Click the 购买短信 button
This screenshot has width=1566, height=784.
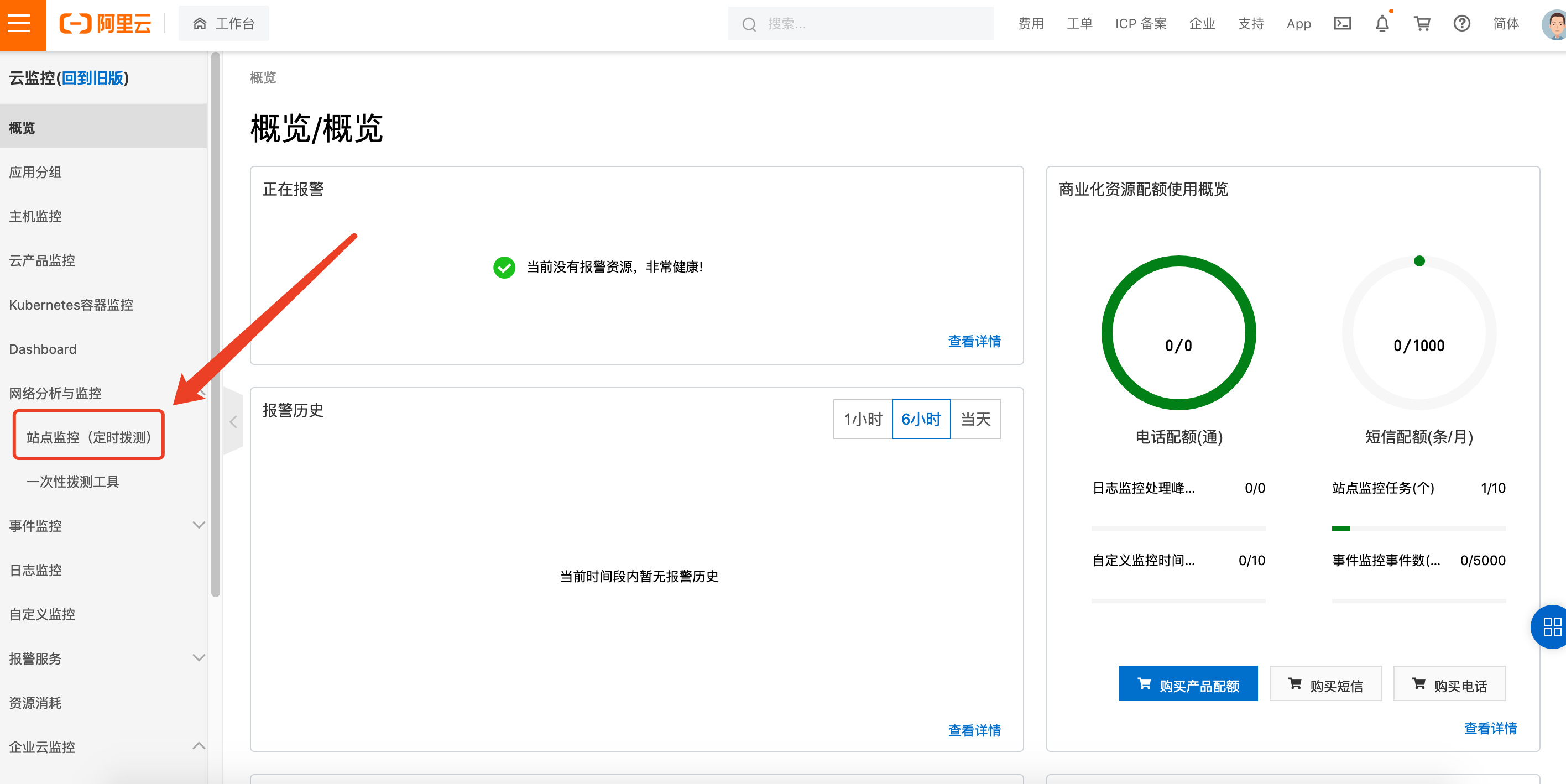point(1326,684)
